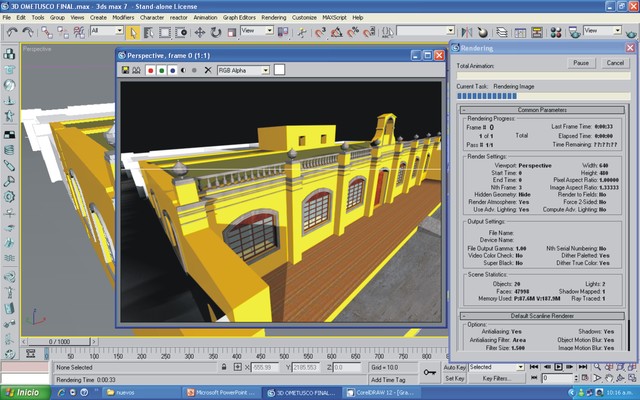640x400 pixels.
Task: Clear the rendered frame with X icon
Action: pos(208,70)
